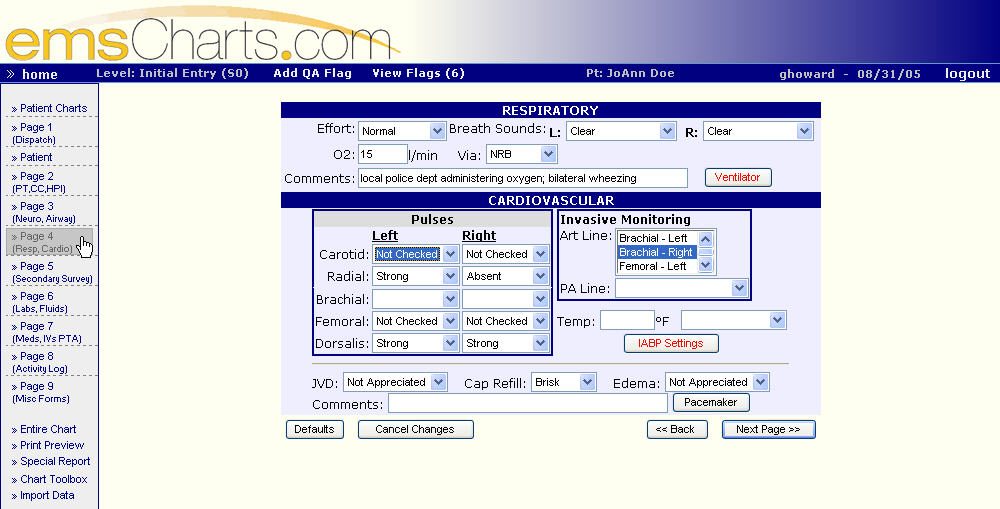Click the Ventilator button

(738, 177)
